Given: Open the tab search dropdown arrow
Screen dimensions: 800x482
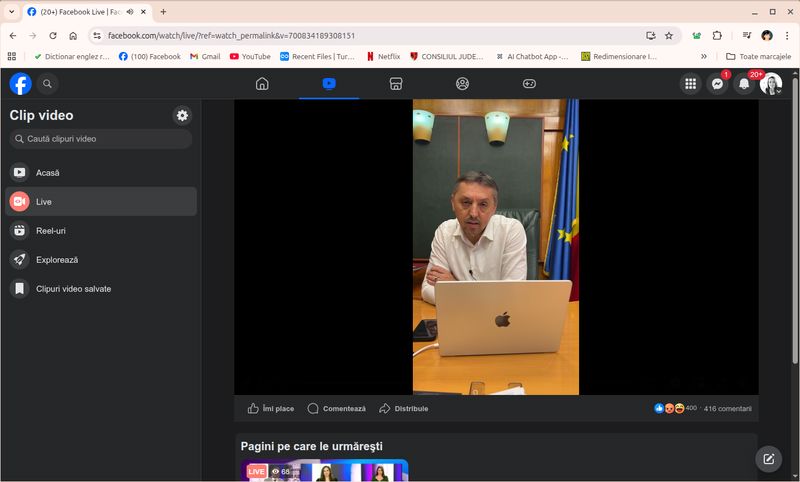Looking at the screenshot, I should pyautogui.click(x=11, y=12).
